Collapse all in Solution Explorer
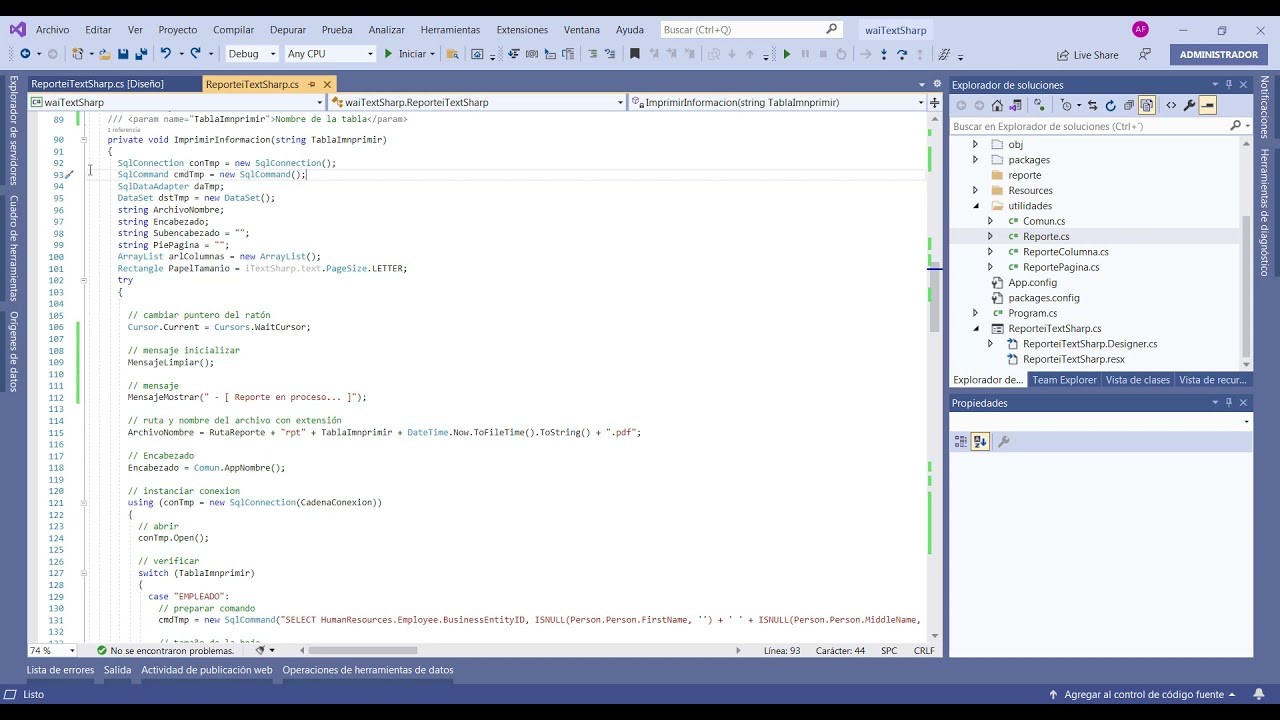1280x720 pixels. click(x=1128, y=105)
